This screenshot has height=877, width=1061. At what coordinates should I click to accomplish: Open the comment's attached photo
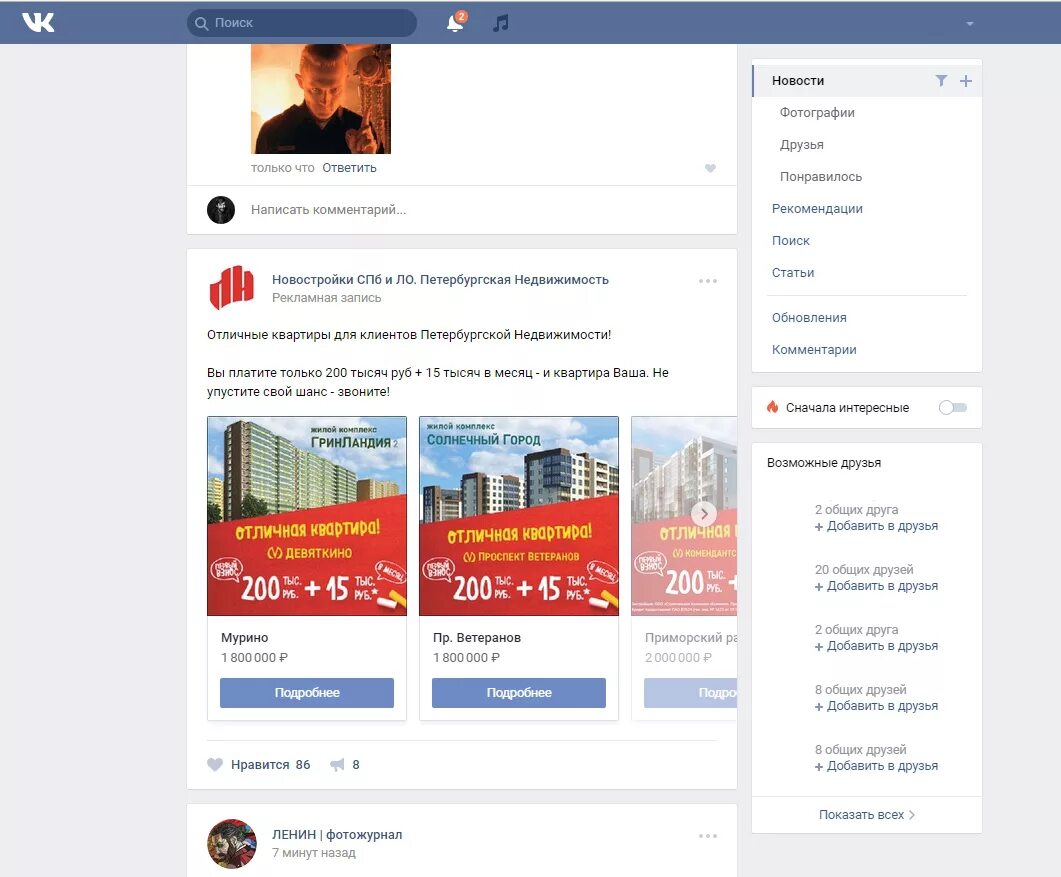[x=321, y=99]
